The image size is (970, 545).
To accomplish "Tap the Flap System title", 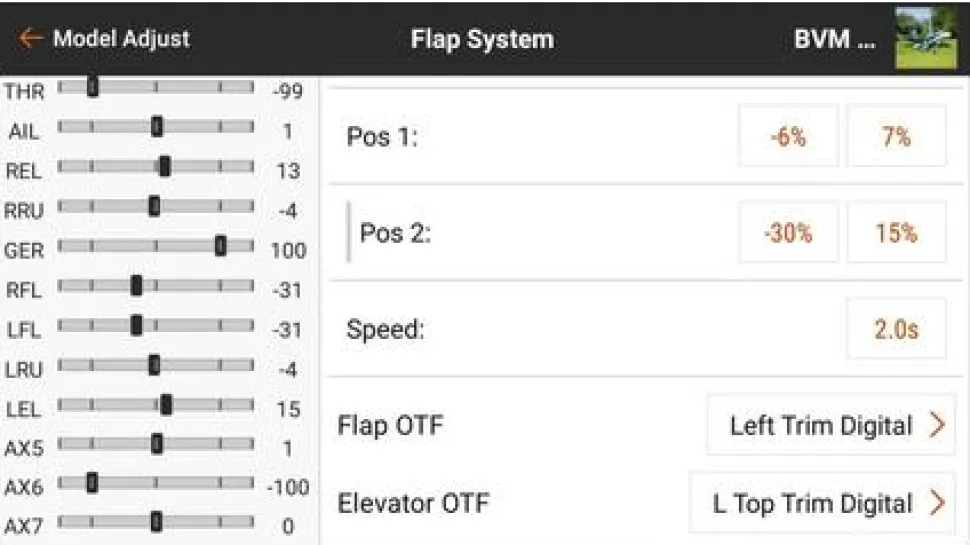I will click(x=482, y=39).
